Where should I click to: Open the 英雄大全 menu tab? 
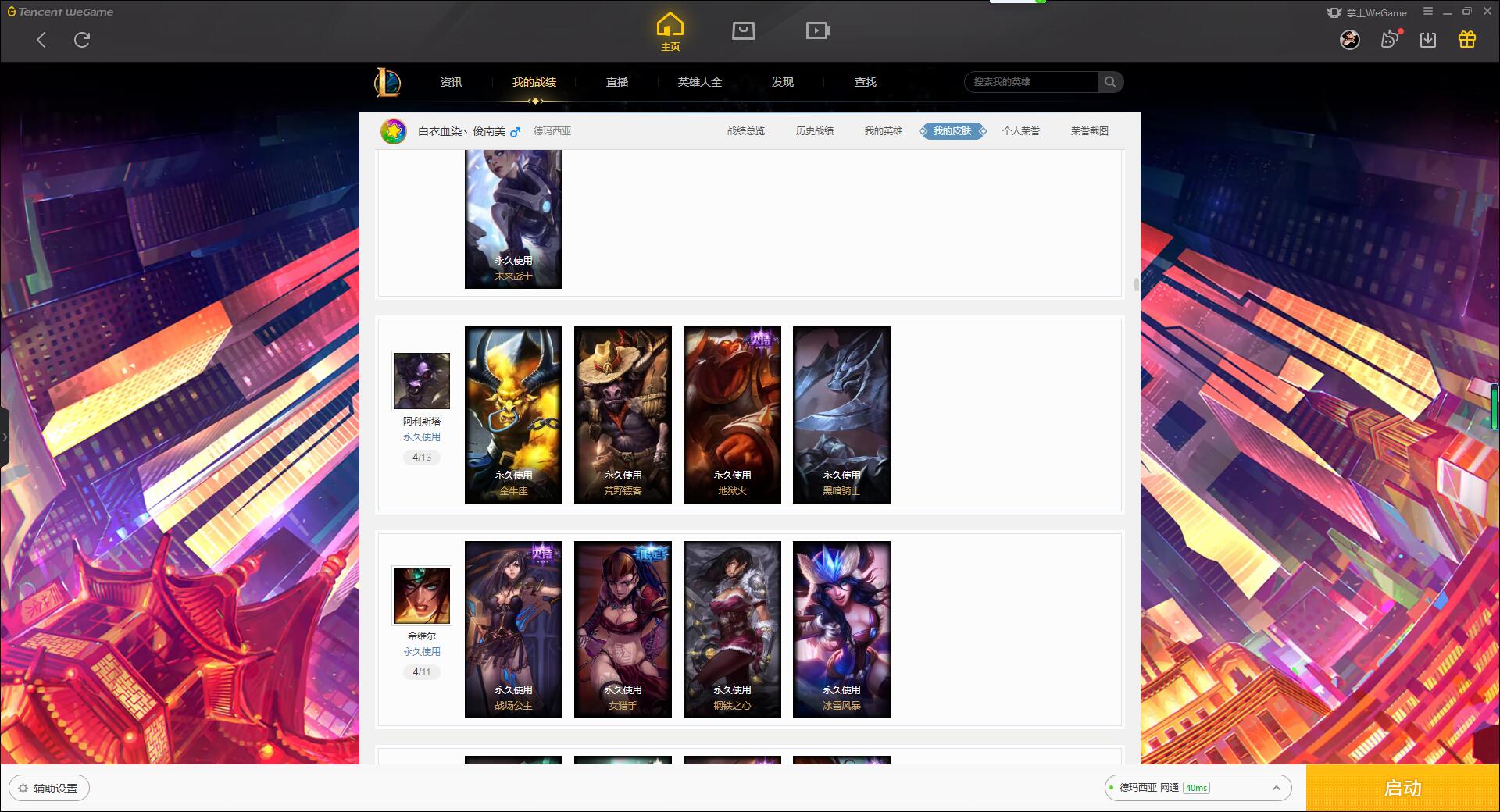(700, 82)
